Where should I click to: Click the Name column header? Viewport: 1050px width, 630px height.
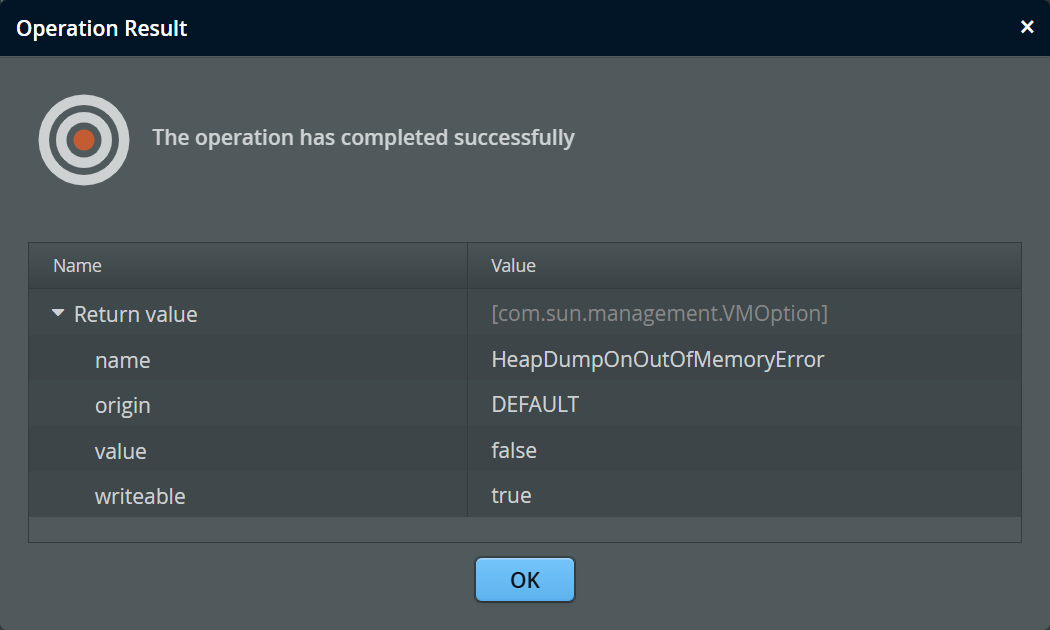[x=78, y=266]
